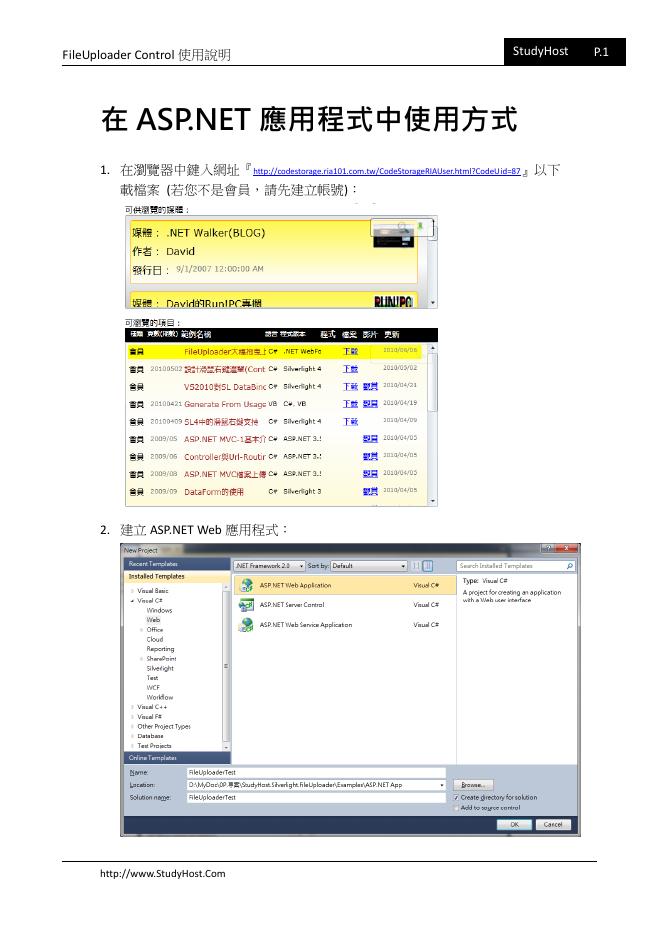The image size is (662, 936).
Task: Click the ASP.NET Web Service Application icon
Action: pyautogui.click(x=246, y=625)
